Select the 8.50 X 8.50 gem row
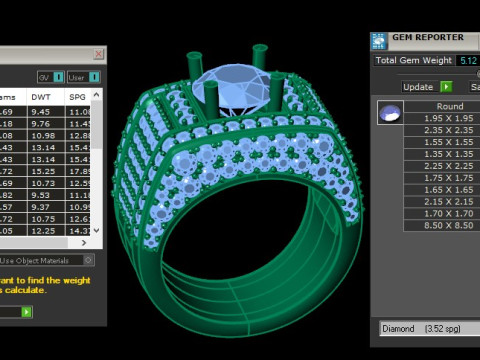Viewport: 480px width, 360px height. pos(448,226)
